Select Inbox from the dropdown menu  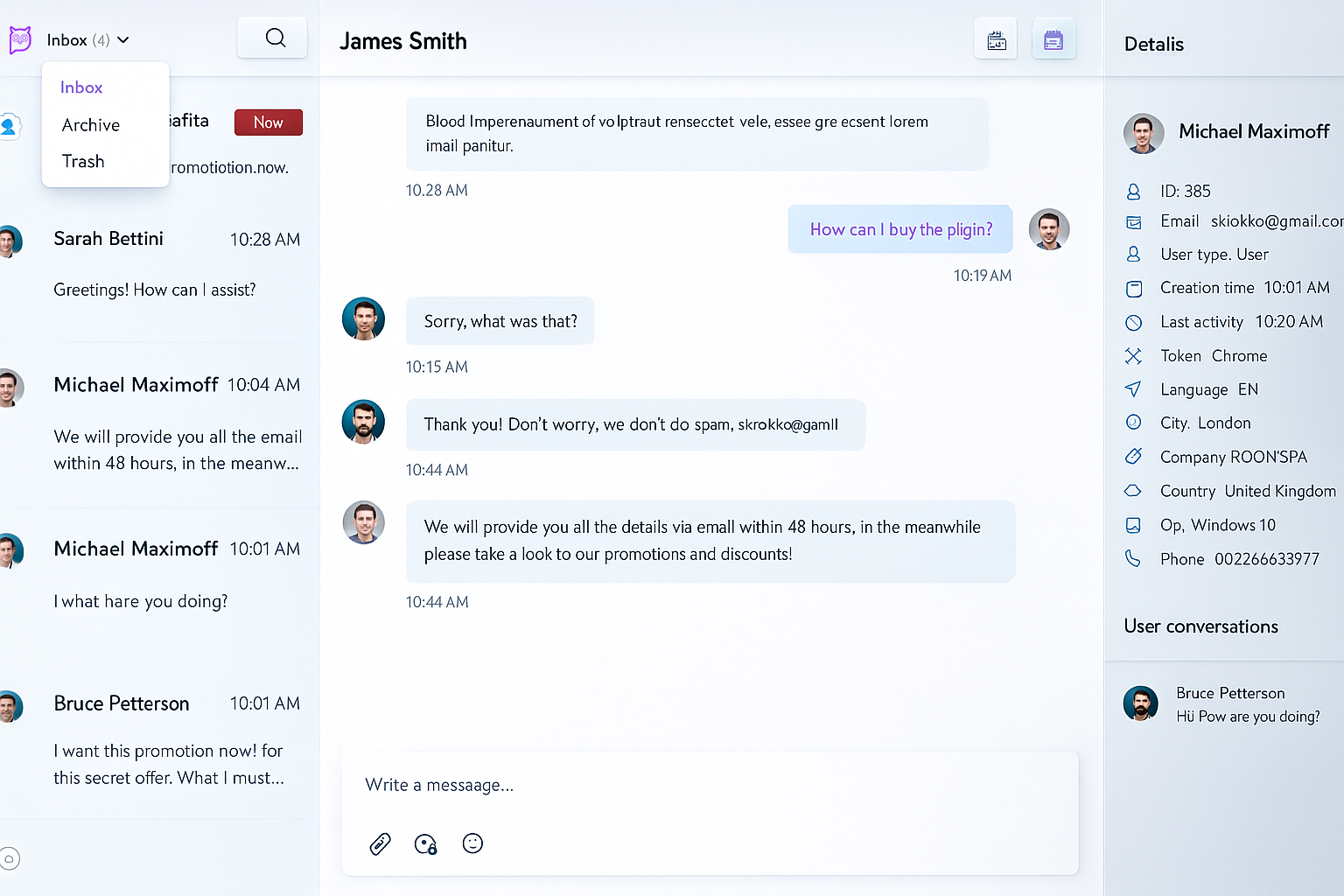81,87
